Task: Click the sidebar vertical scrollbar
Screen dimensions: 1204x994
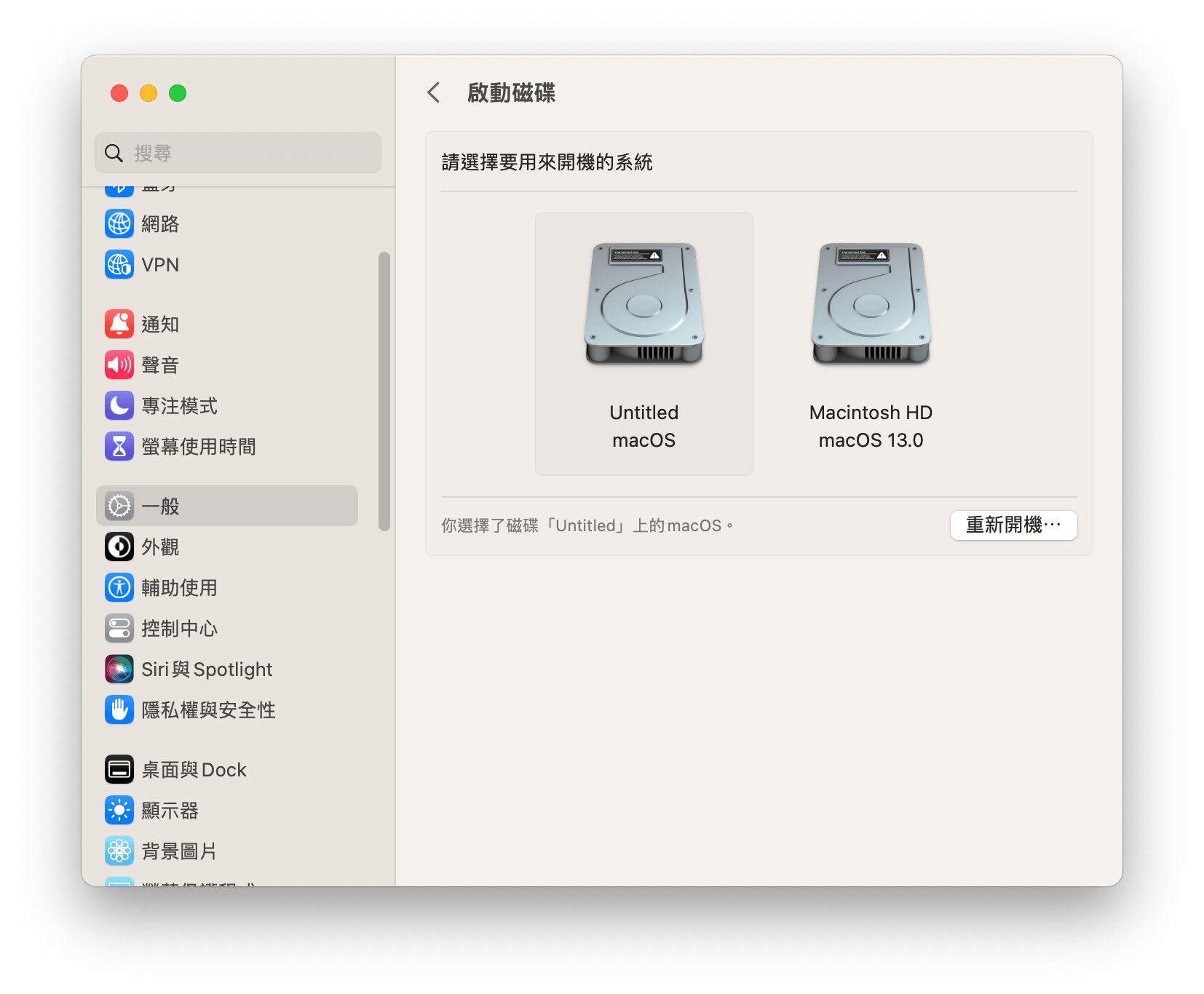Action: click(x=384, y=391)
